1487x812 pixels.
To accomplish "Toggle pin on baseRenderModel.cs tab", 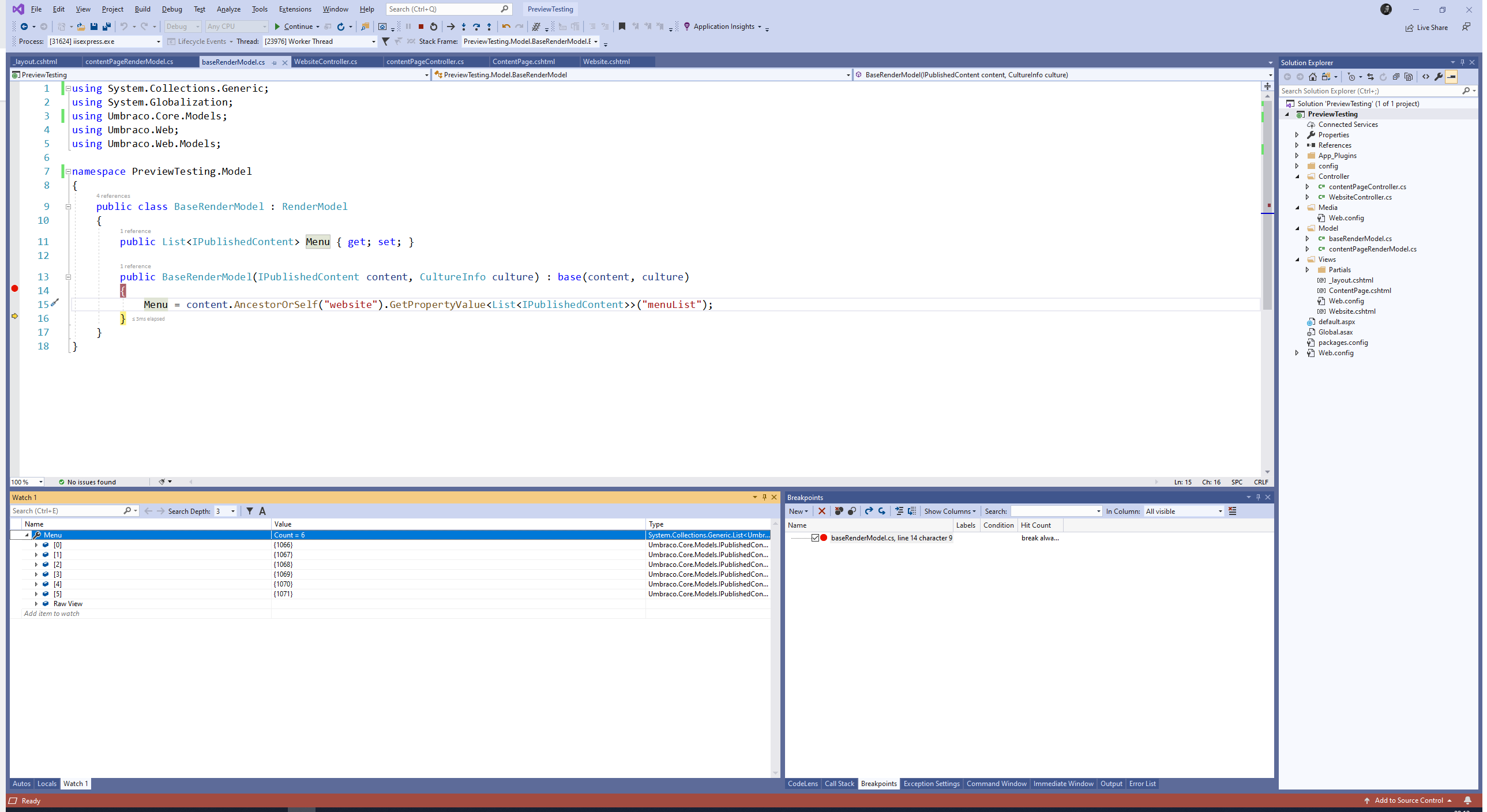I will pyautogui.click(x=274, y=63).
